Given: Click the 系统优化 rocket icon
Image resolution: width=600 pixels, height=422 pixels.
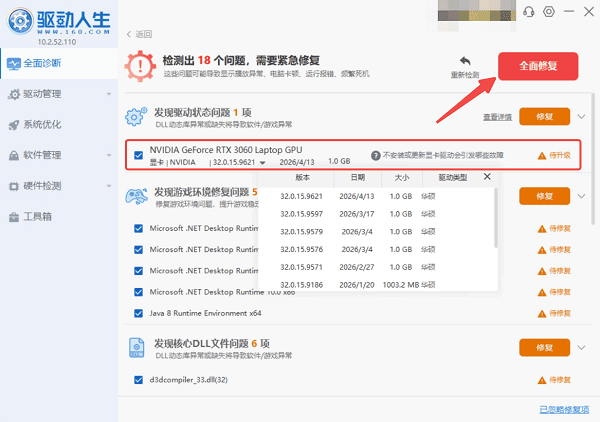Looking at the screenshot, I should coord(14,125).
